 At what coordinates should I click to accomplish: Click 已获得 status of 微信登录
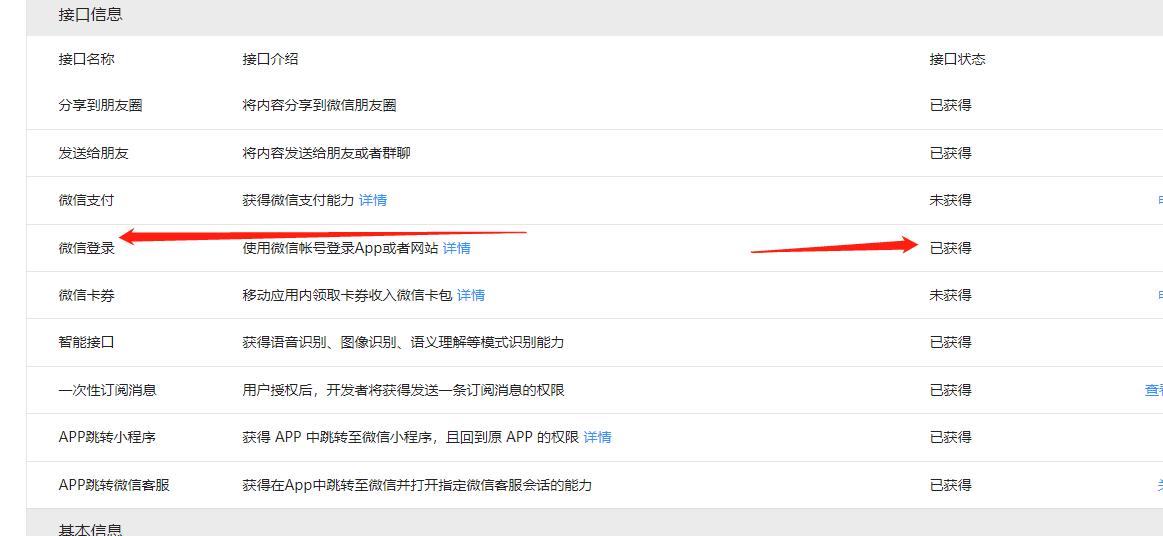pos(950,248)
